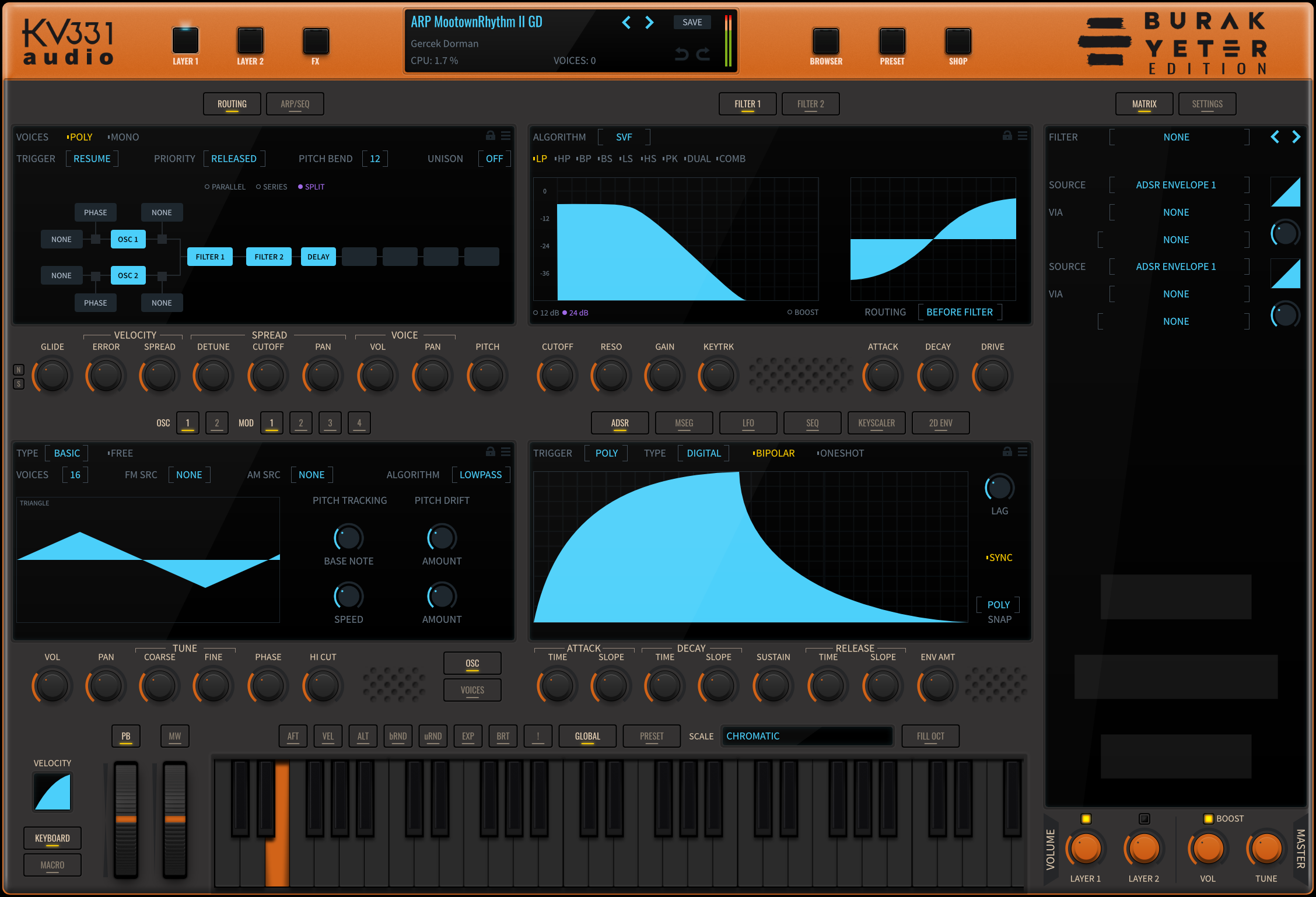Viewport: 1316px width, 897px height.
Task: Open the SCALE Chromatic dropdown
Action: pyautogui.click(x=806, y=736)
